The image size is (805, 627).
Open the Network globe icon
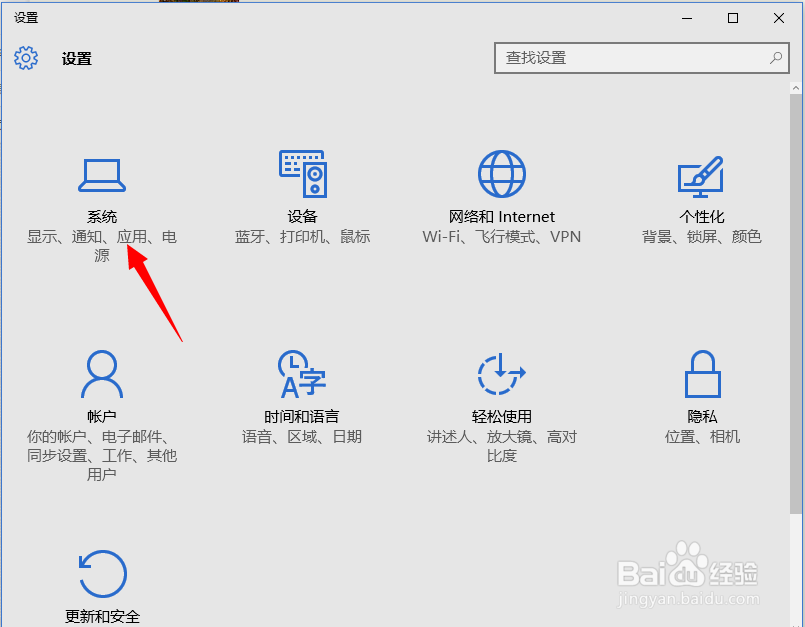(502, 174)
